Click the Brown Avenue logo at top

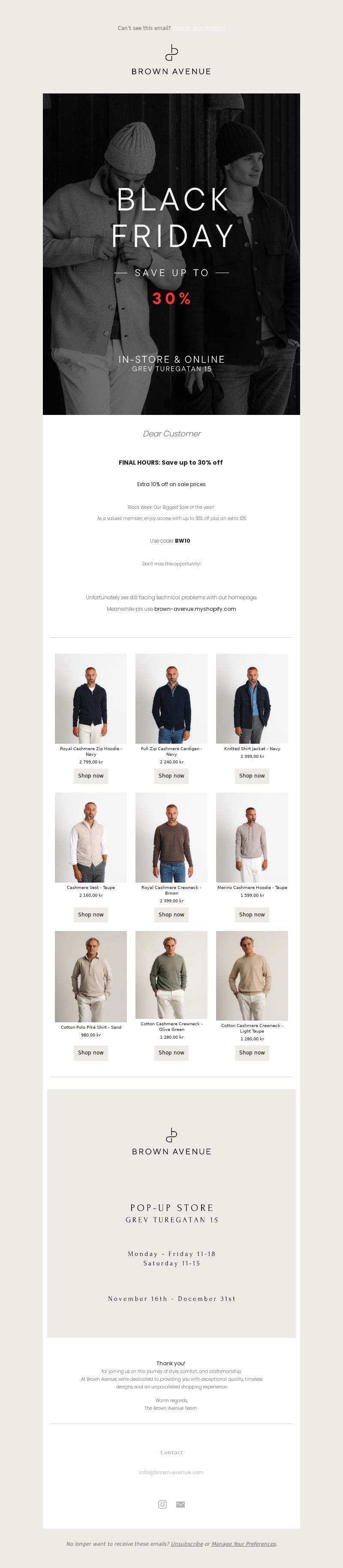coord(171,60)
